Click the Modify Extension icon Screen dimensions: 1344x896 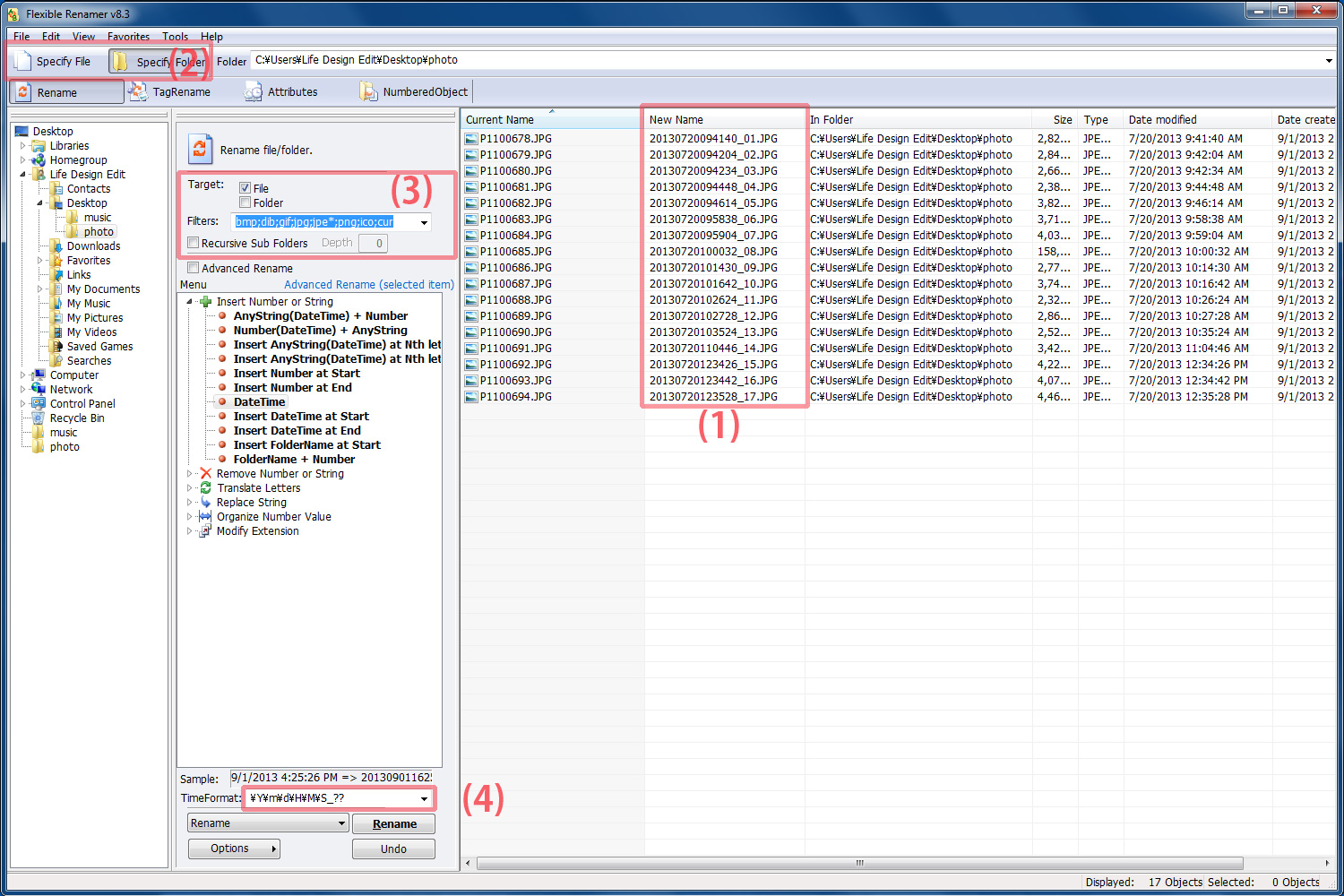pos(206,530)
